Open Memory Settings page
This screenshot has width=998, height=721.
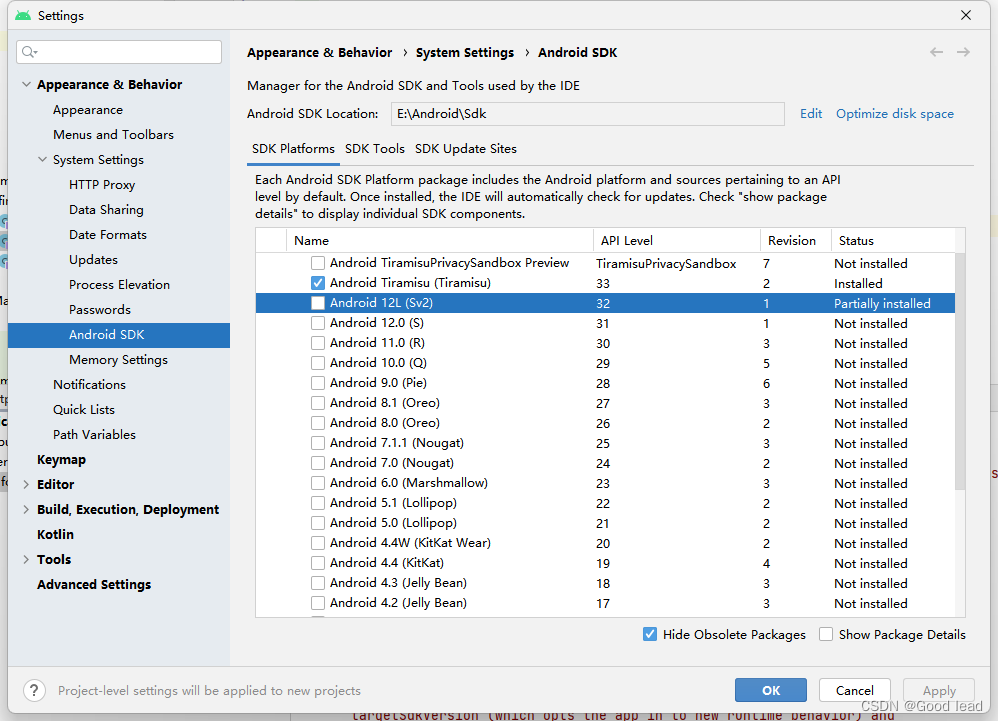tap(118, 360)
